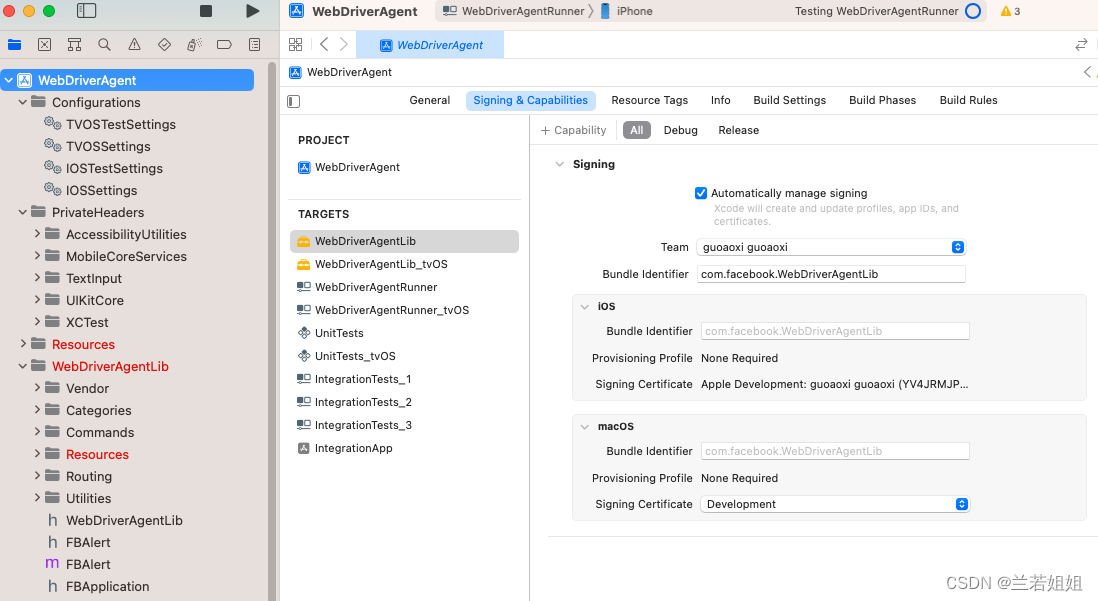Expand the AccessibilityUtilities folder
The height and width of the screenshot is (601, 1098).
[x=37, y=235]
